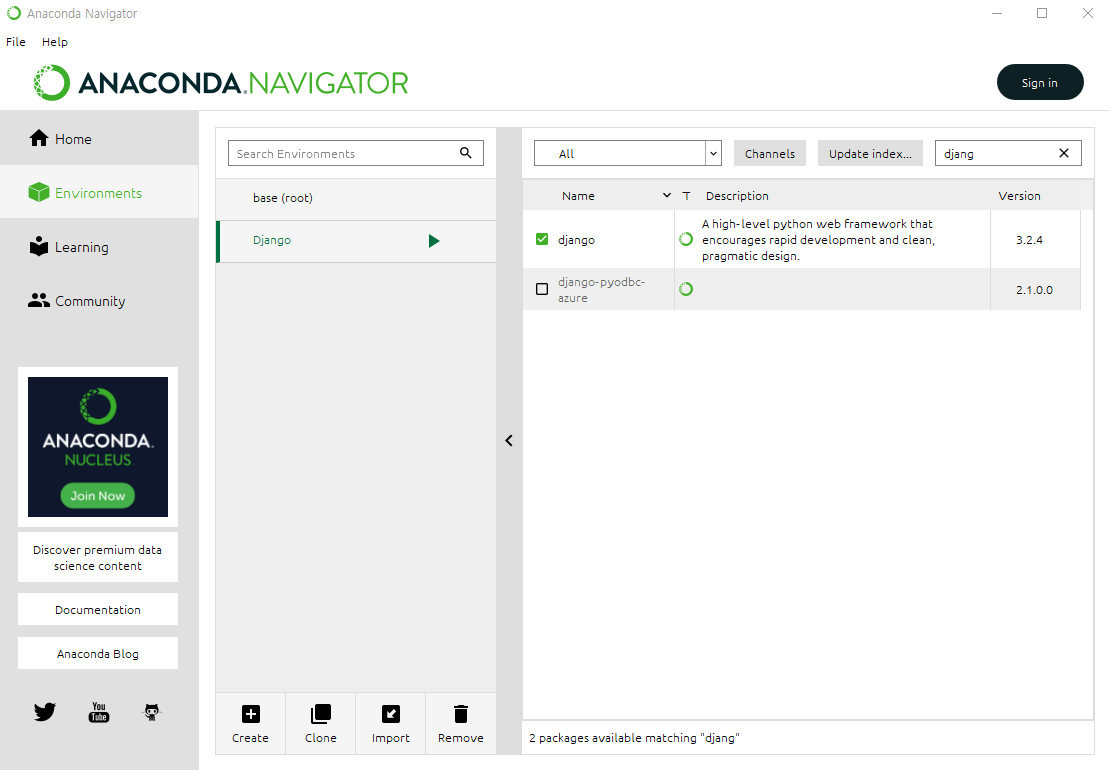Screen dimensions: 1109x770
Task: Click the filter dropdown arrow button
Action: [x=714, y=153]
